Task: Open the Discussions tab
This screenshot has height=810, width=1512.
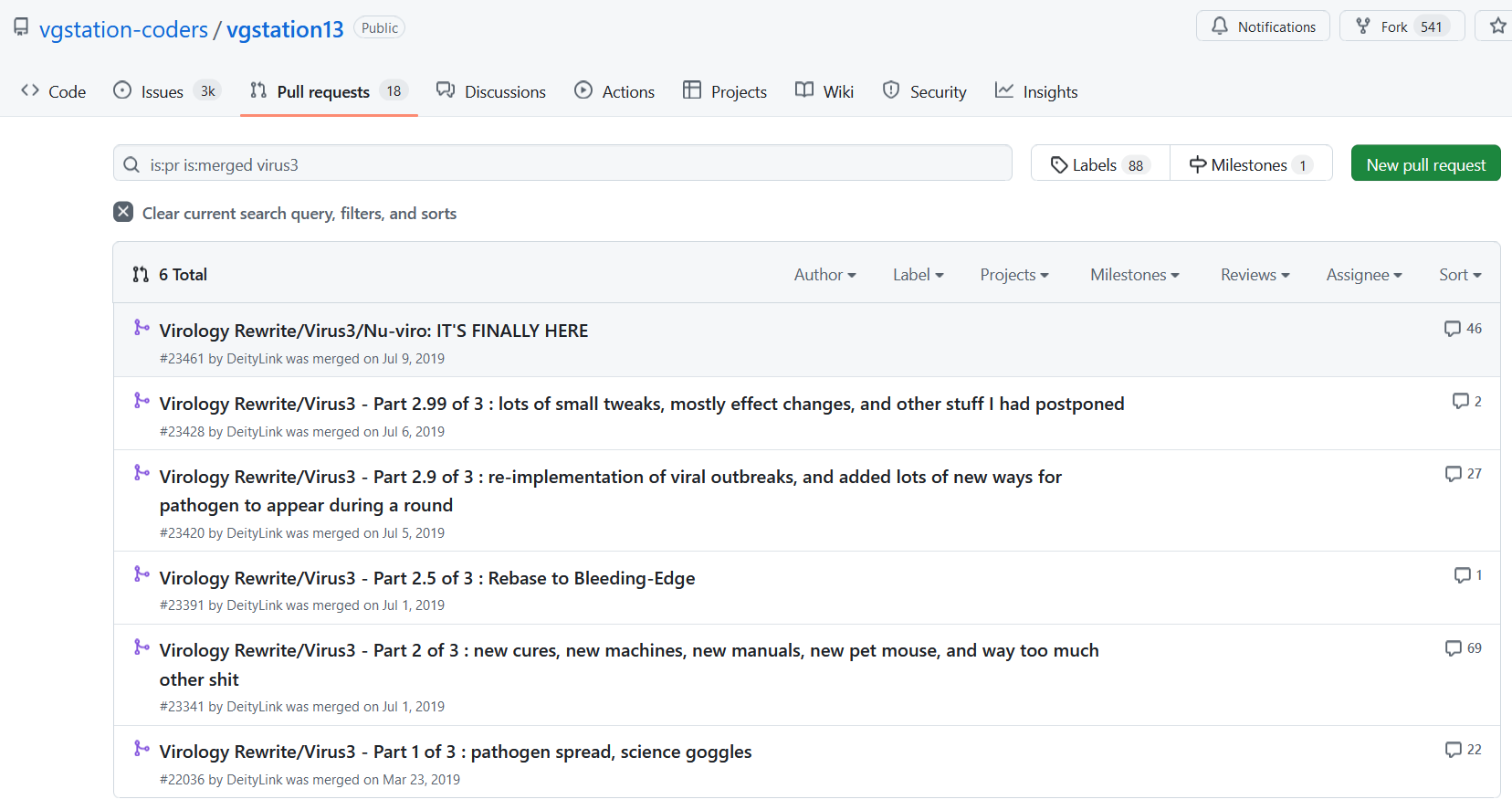Action: tap(491, 91)
